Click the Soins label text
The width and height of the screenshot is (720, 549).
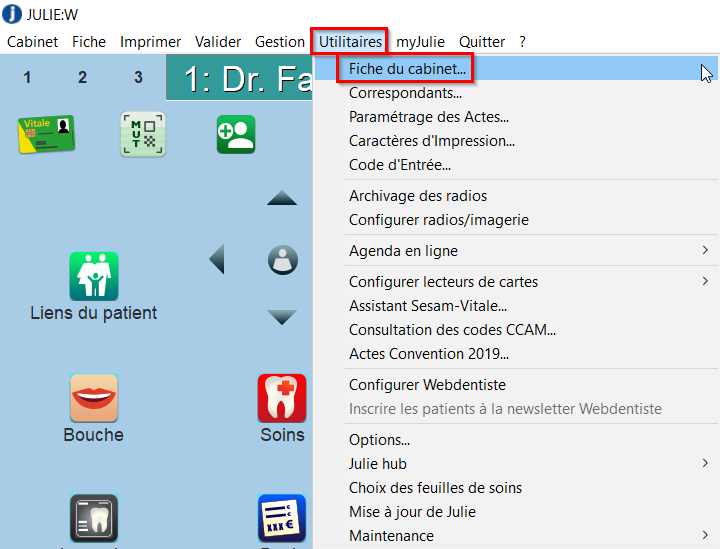point(282,435)
